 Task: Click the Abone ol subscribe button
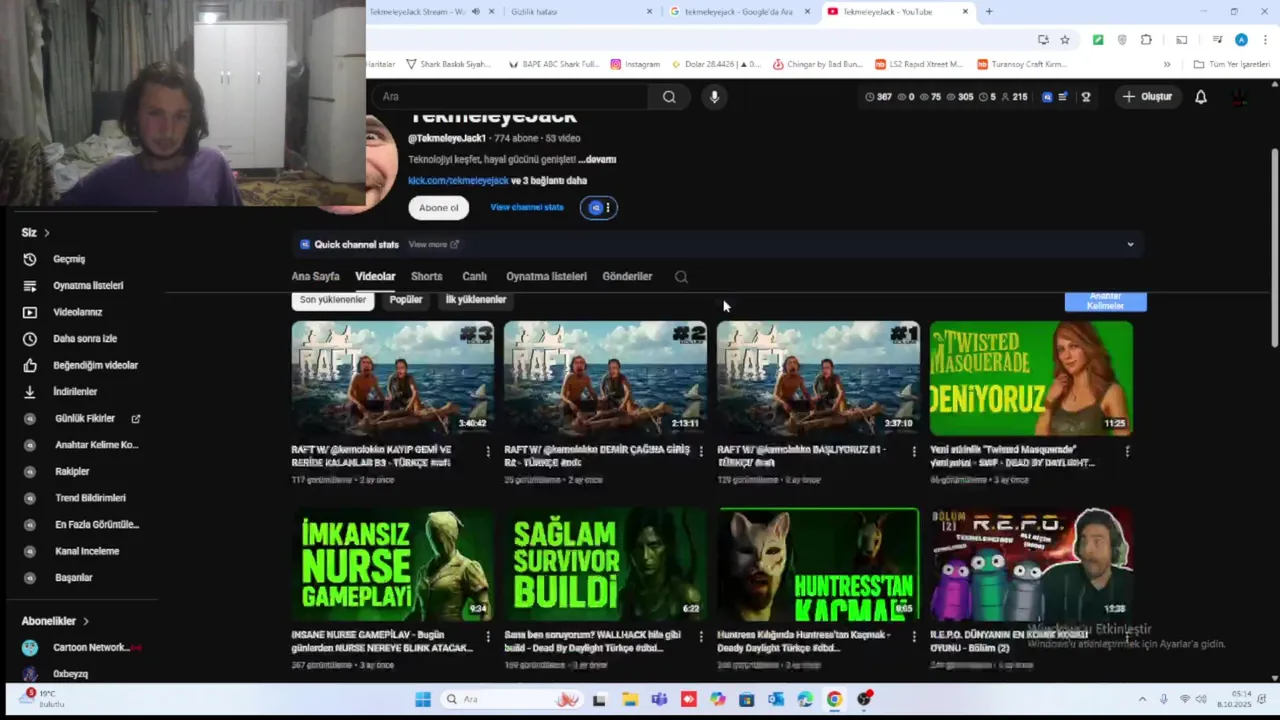click(x=439, y=208)
